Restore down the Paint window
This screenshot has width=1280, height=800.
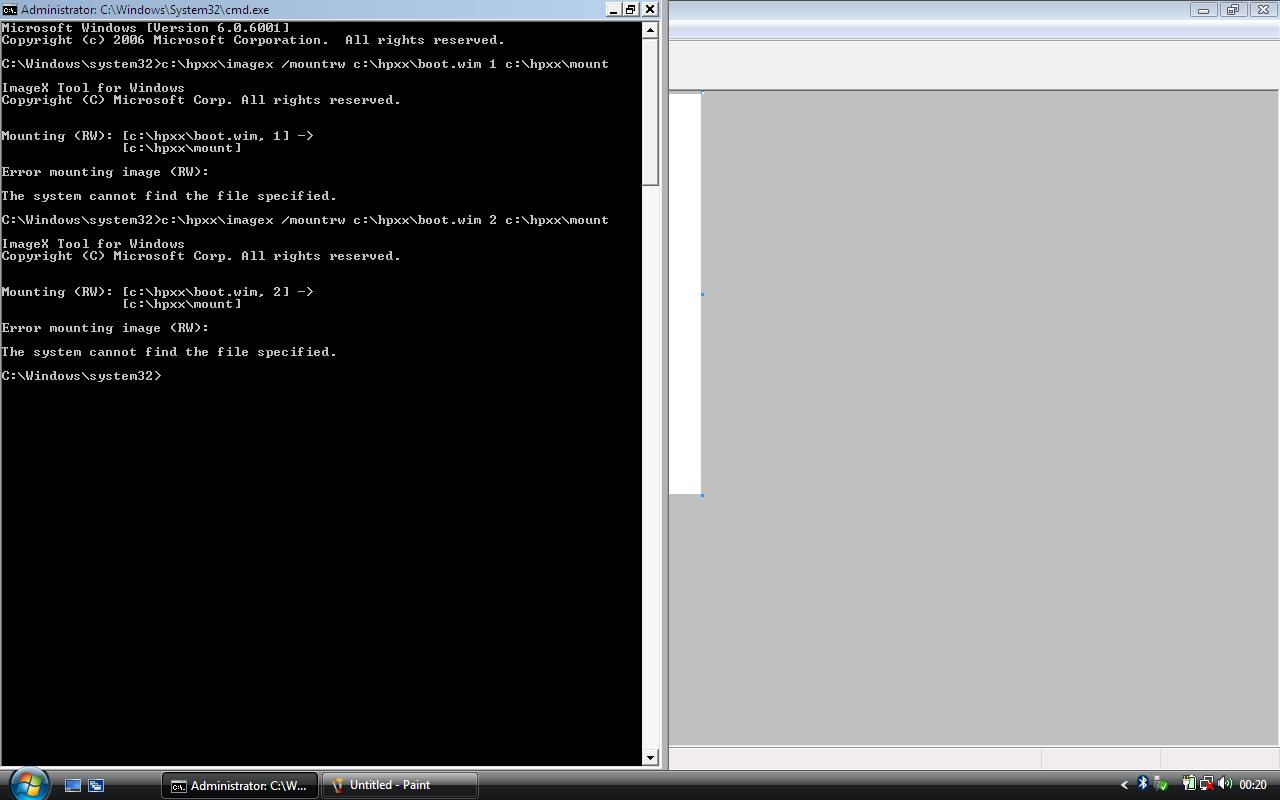[x=1232, y=10]
